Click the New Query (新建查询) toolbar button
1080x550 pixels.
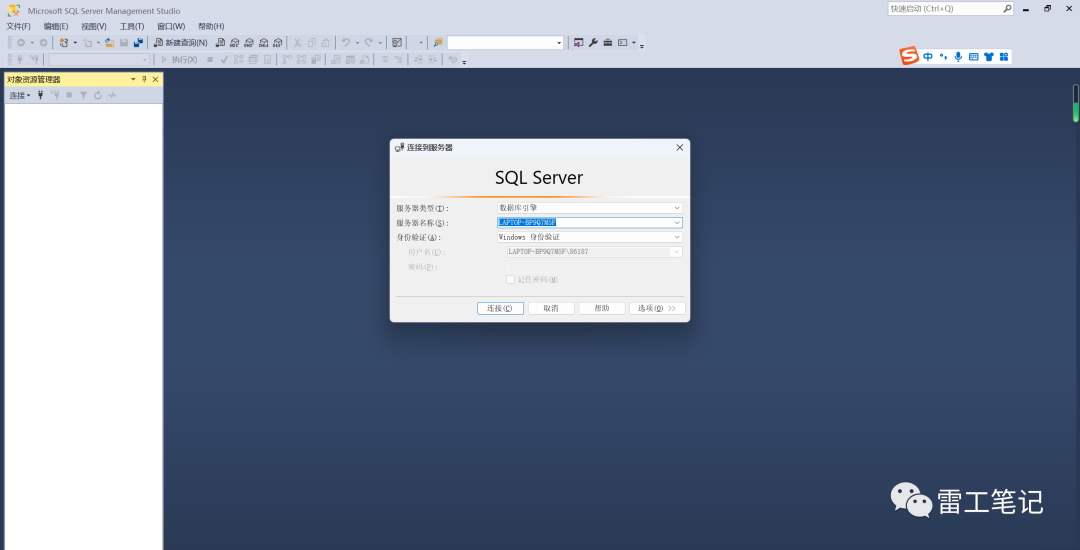(180, 43)
